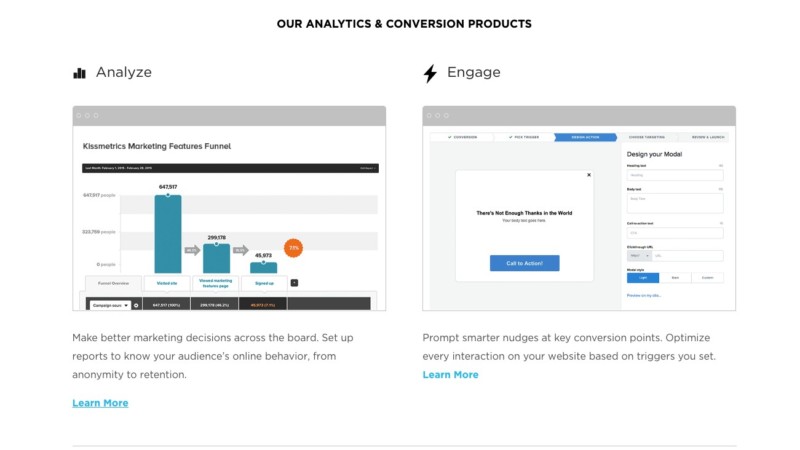The image size is (800, 450).
Task: Go to the Choose Targeting step
Action: [646, 137]
